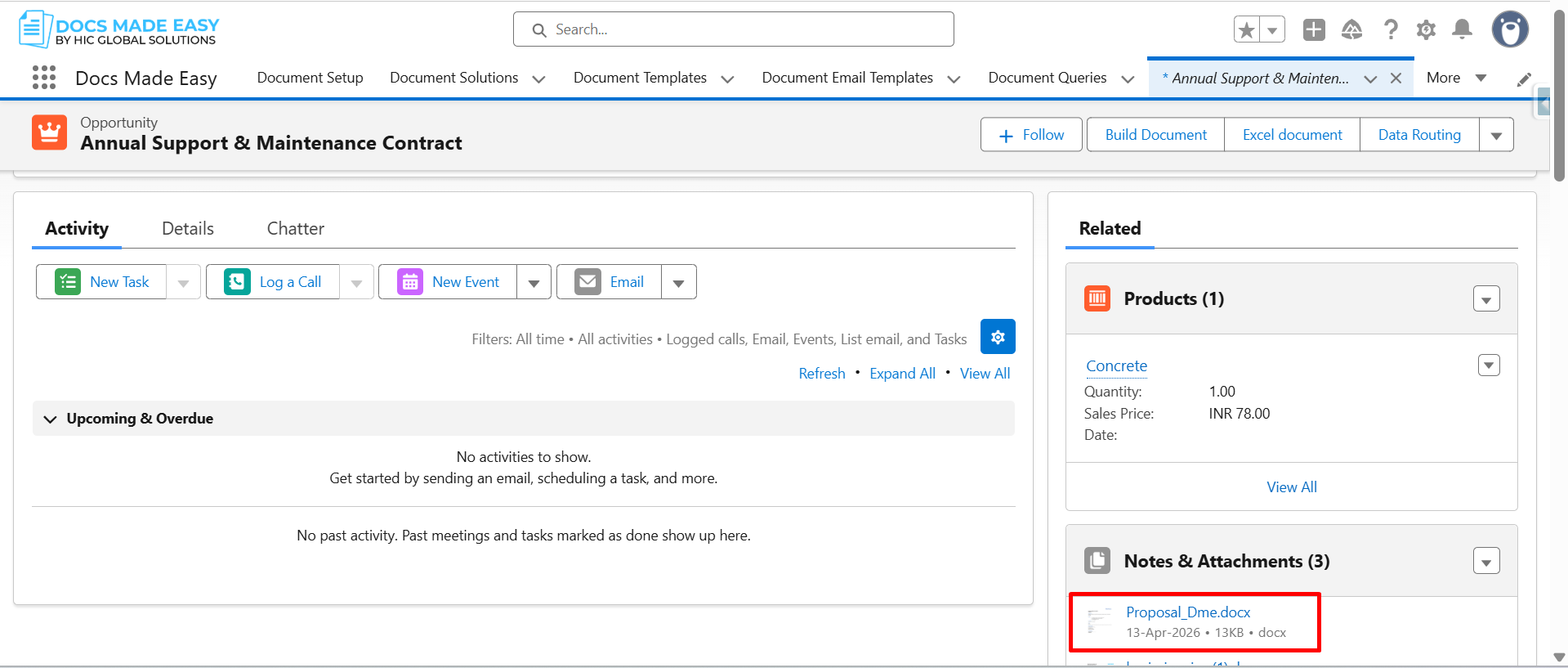Viewport: 1568px width, 668px height.
Task: Expand the Document Solutions menu chevron
Action: click(538, 79)
